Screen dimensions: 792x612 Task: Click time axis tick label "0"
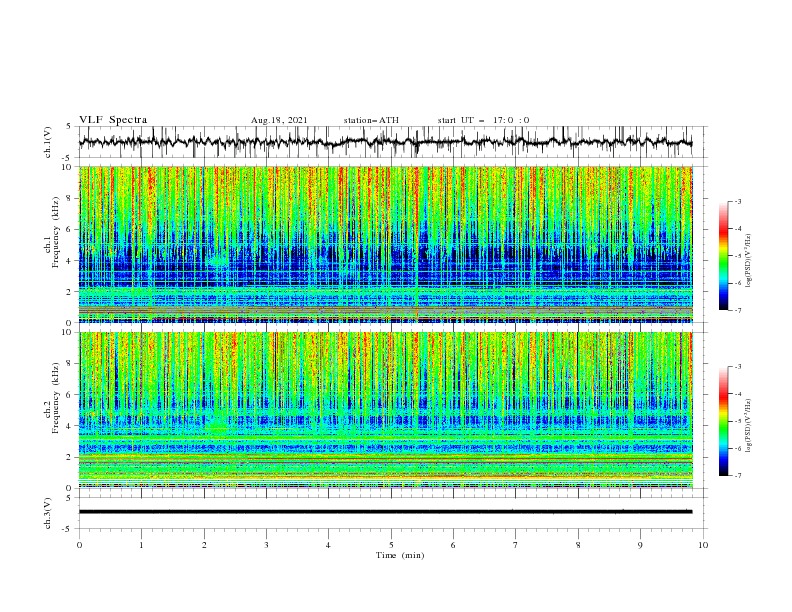[x=79, y=545]
